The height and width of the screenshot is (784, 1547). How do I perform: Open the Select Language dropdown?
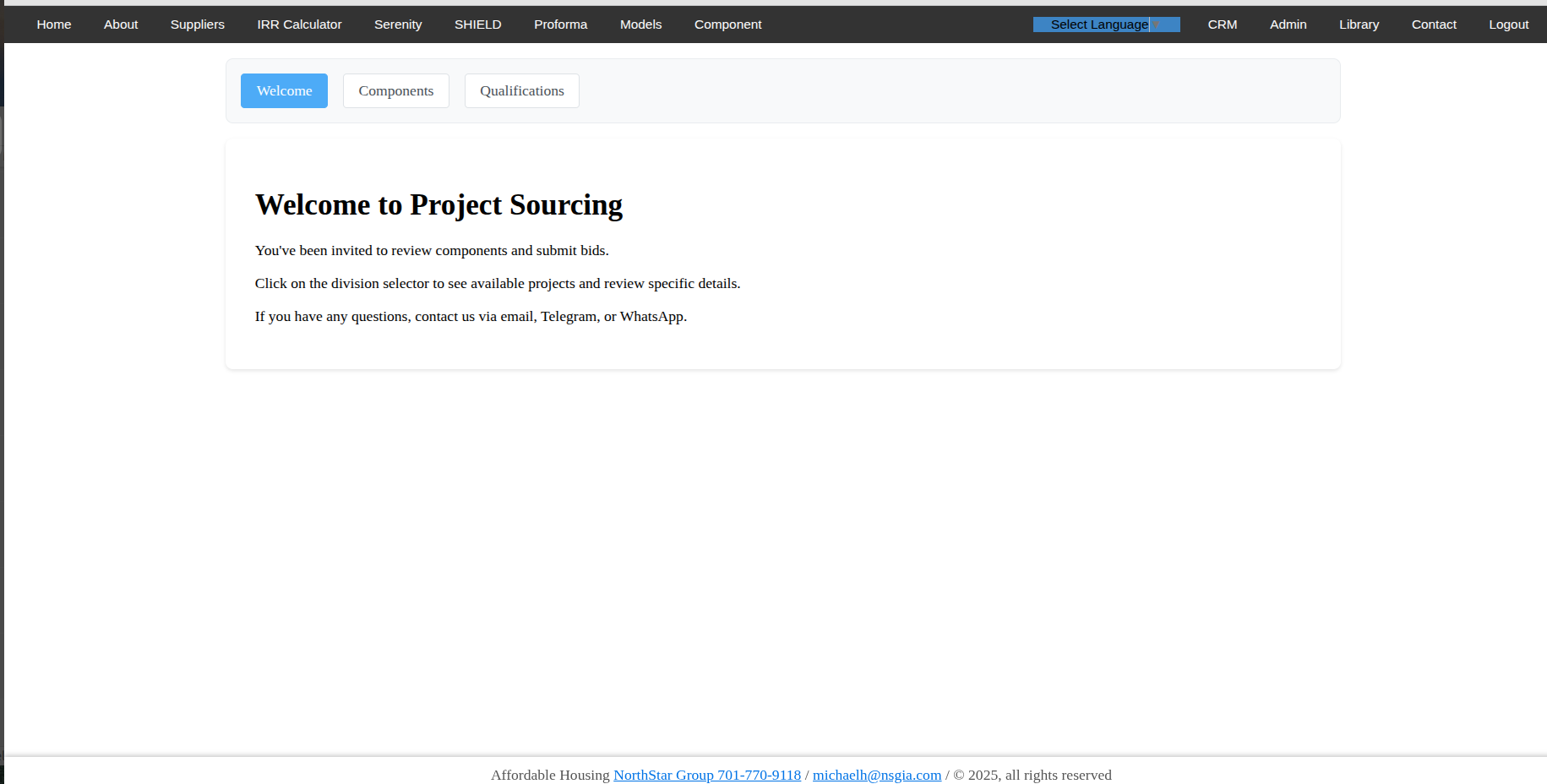[x=1098, y=24]
